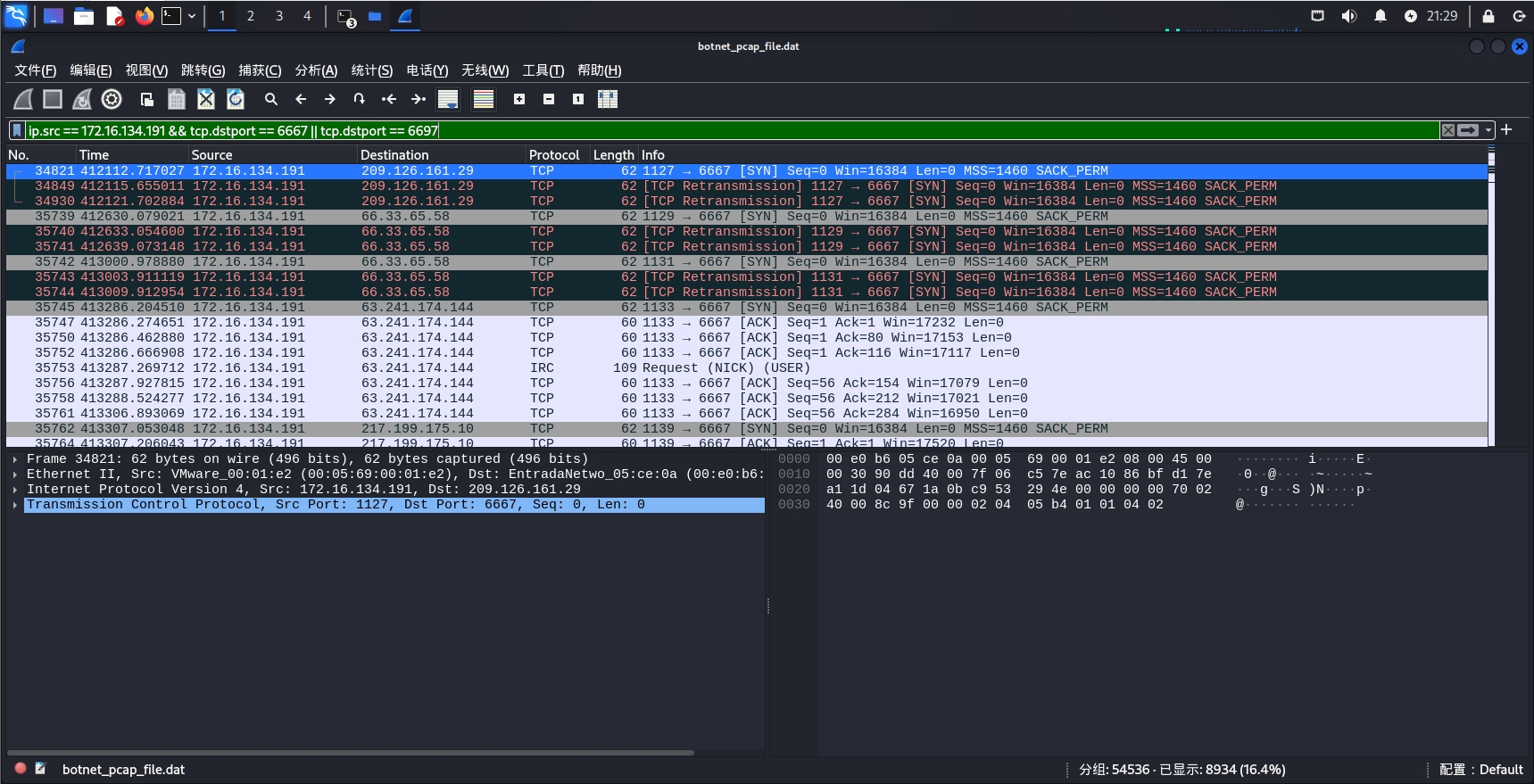Open capture file properties icon in status bar
Viewport: 1534px width, 784px height.
[40, 768]
